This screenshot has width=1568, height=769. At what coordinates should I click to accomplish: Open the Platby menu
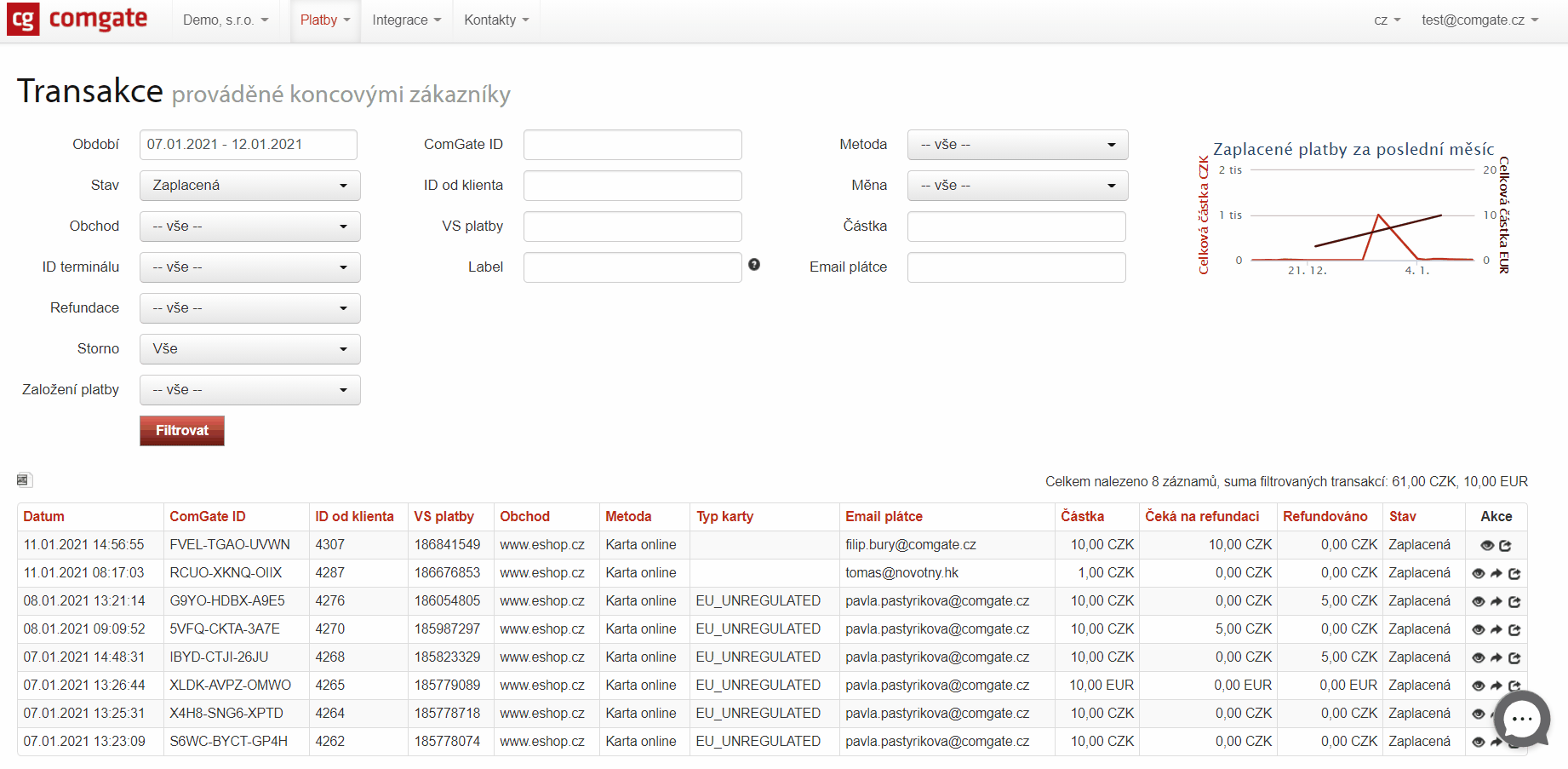tap(324, 20)
